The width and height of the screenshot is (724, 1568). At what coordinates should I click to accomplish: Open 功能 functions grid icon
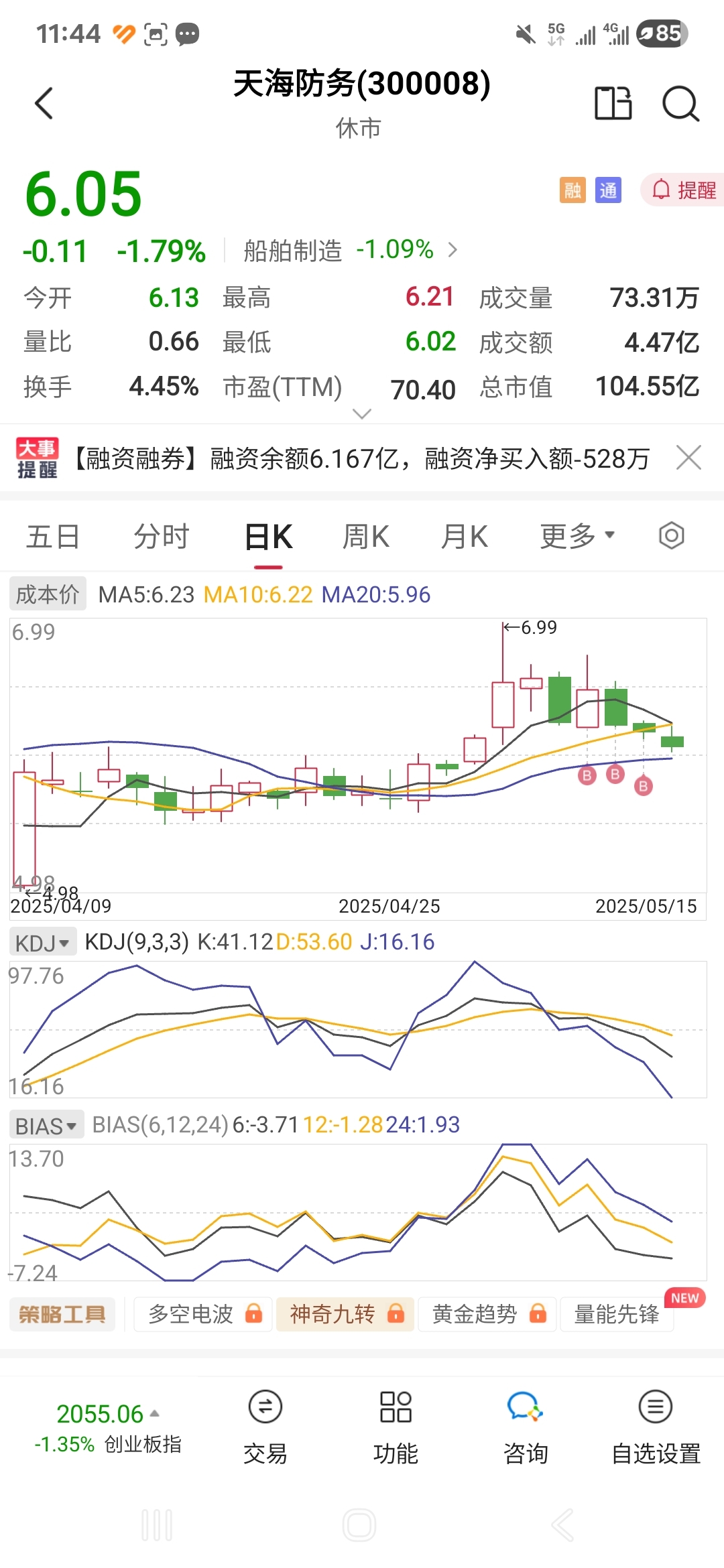click(396, 1427)
